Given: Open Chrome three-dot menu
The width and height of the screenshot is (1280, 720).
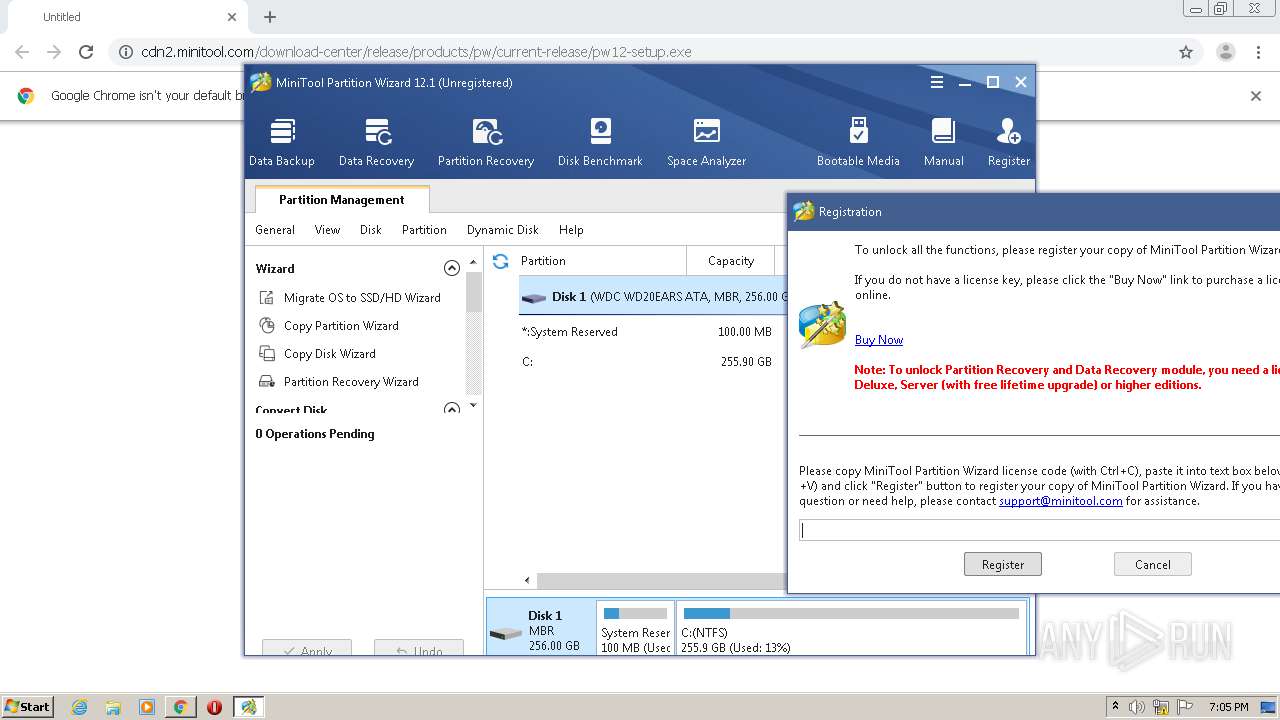Looking at the screenshot, I should click(1258, 52).
